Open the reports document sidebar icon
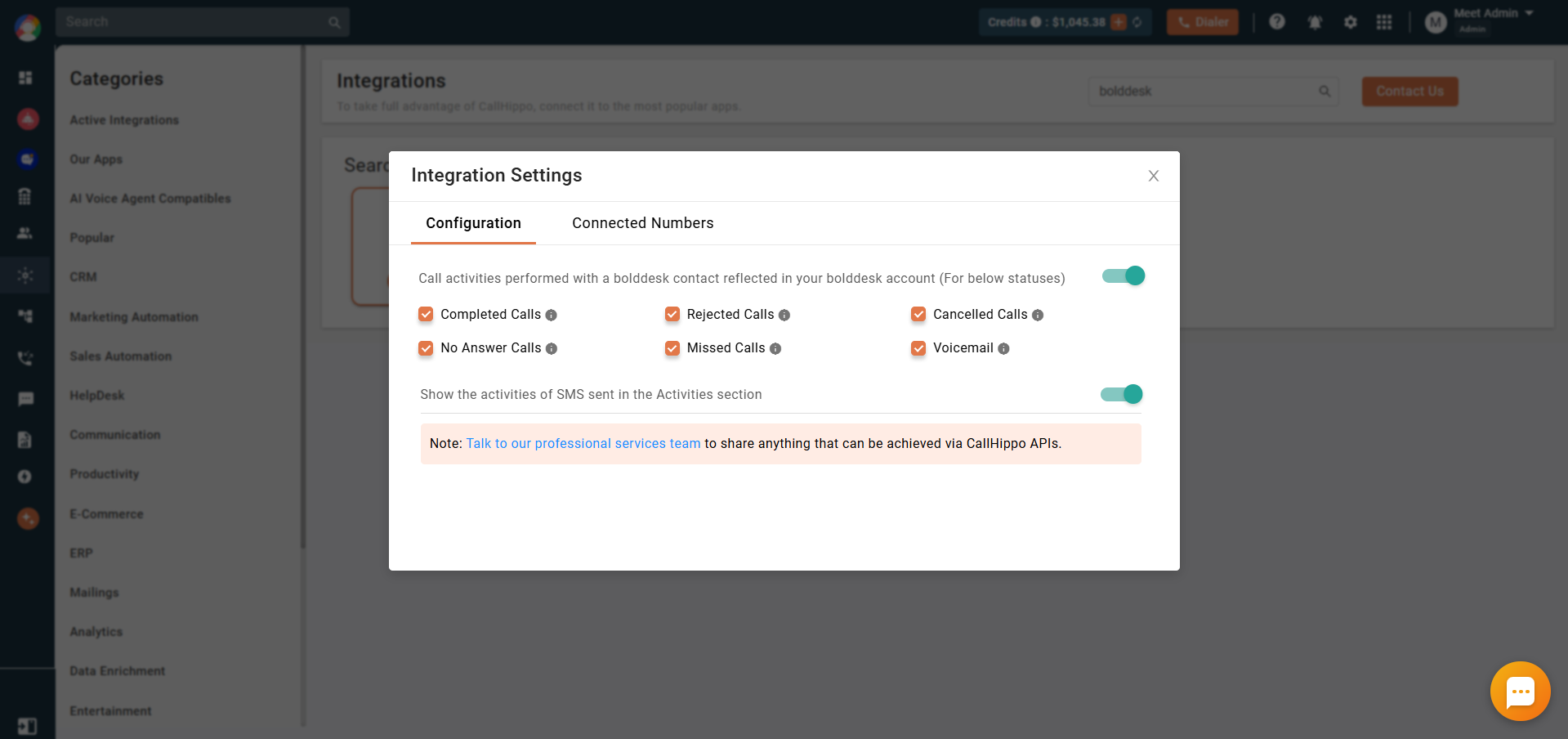This screenshot has width=1568, height=739. pos(25,440)
